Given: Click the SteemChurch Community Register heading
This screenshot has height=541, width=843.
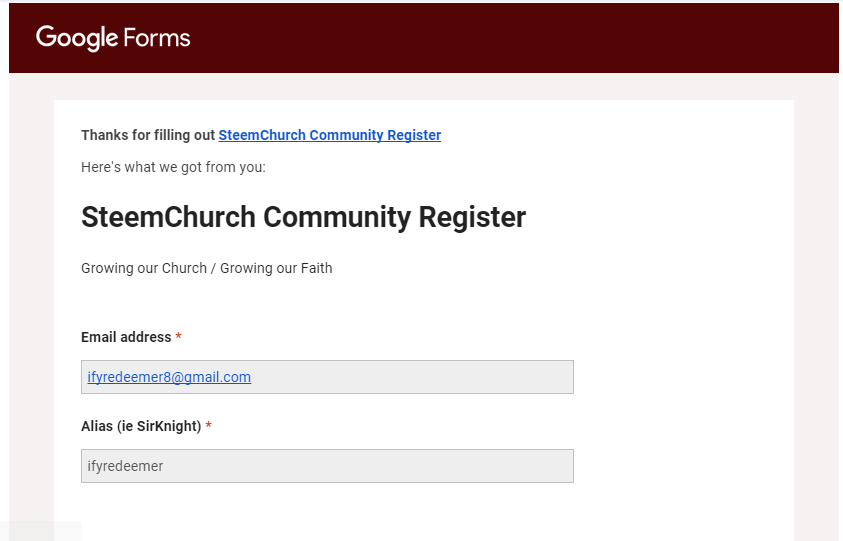Looking at the screenshot, I should coord(303,217).
